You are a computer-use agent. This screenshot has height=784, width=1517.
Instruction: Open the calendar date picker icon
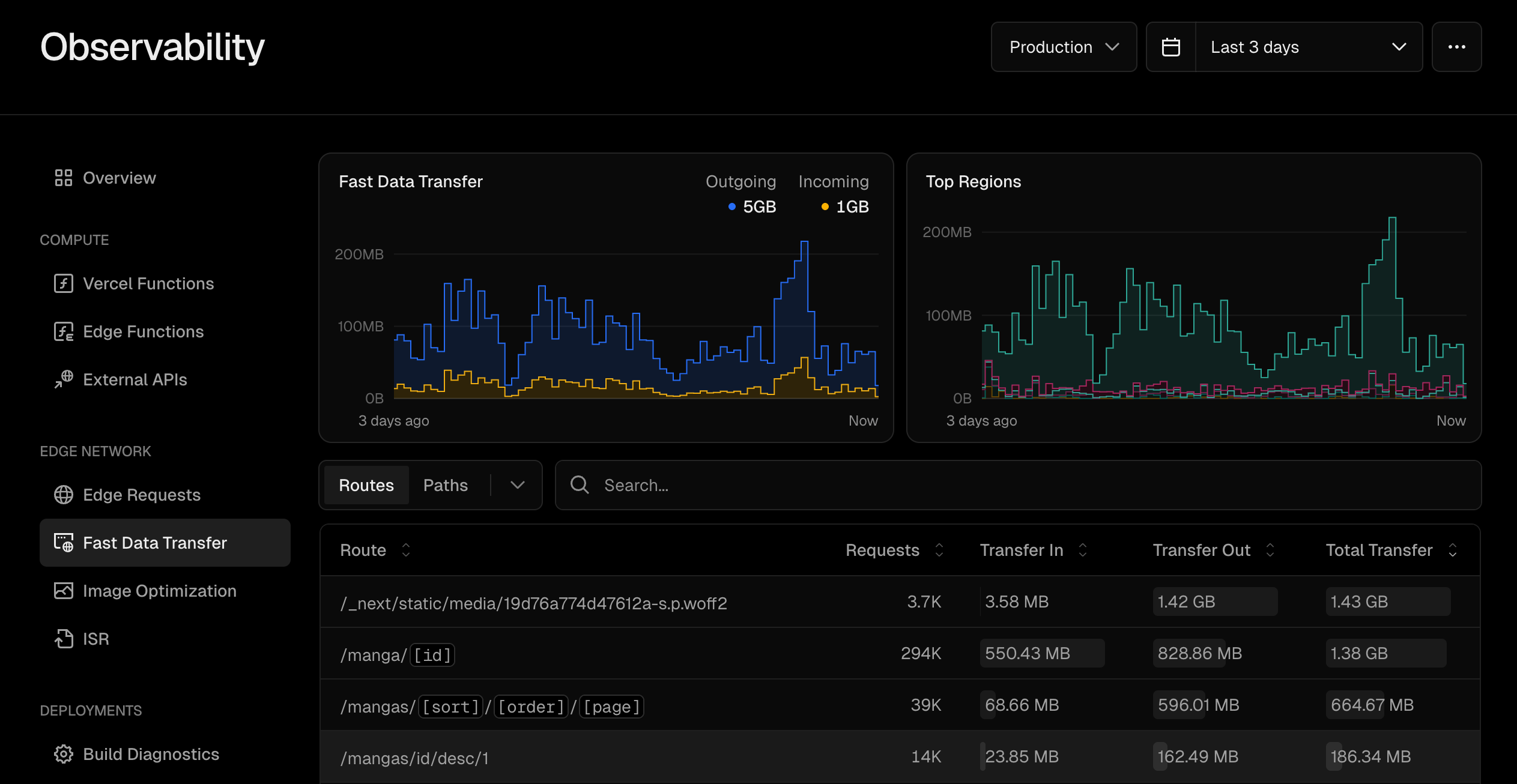pos(1170,47)
